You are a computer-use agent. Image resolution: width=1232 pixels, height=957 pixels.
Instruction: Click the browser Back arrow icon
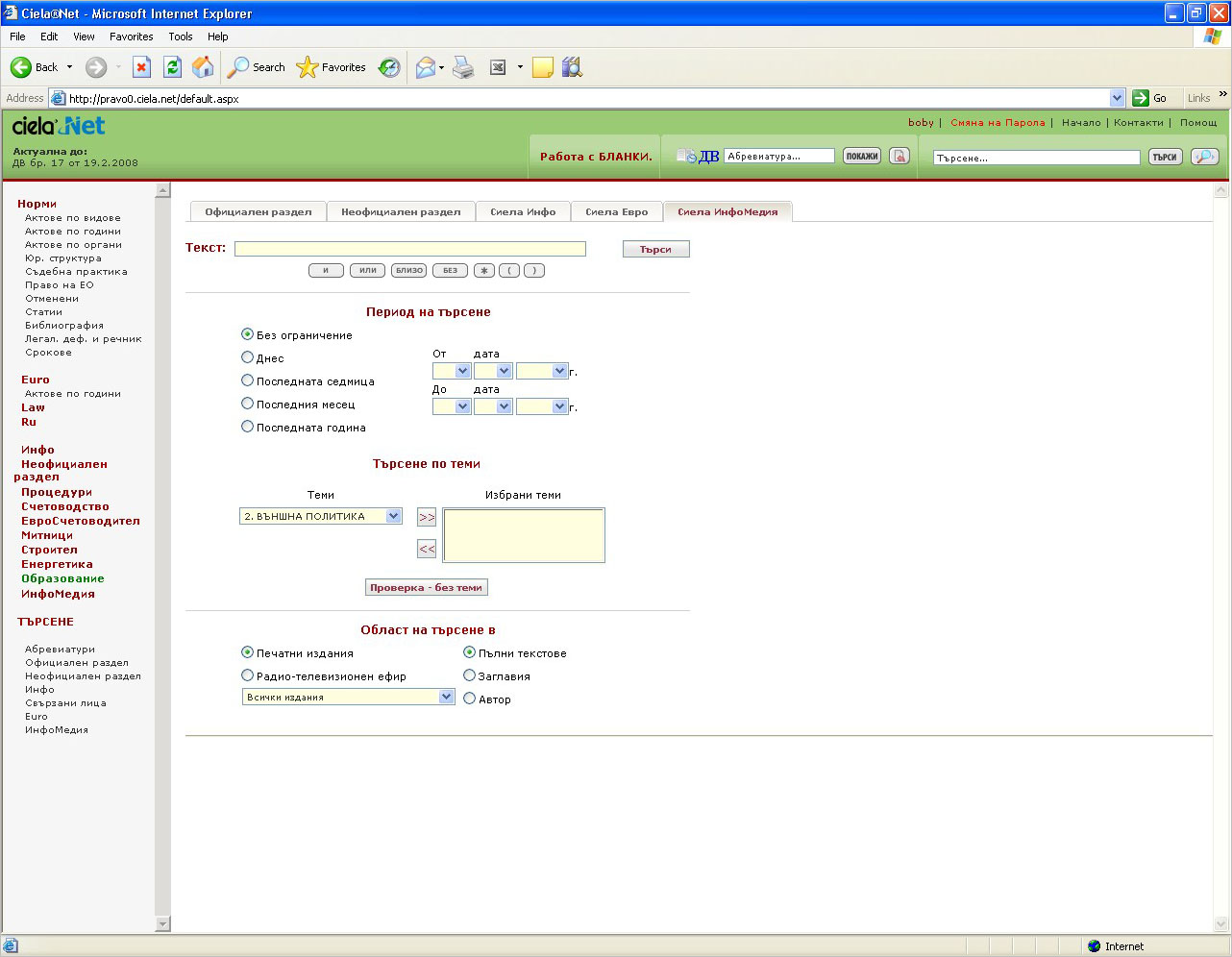[21, 67]
